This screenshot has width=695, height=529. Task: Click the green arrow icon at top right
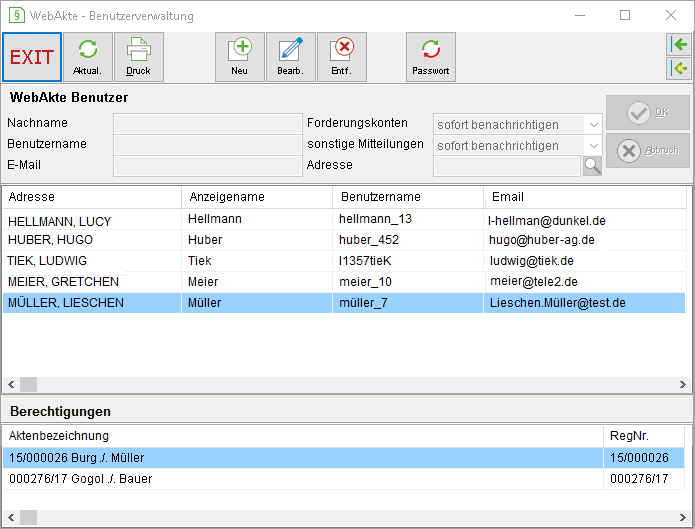tap(679, 44)
